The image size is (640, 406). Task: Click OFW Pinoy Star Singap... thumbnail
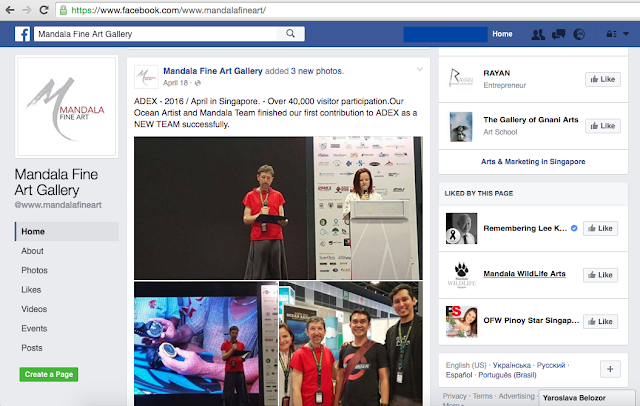tap(461, 322)
